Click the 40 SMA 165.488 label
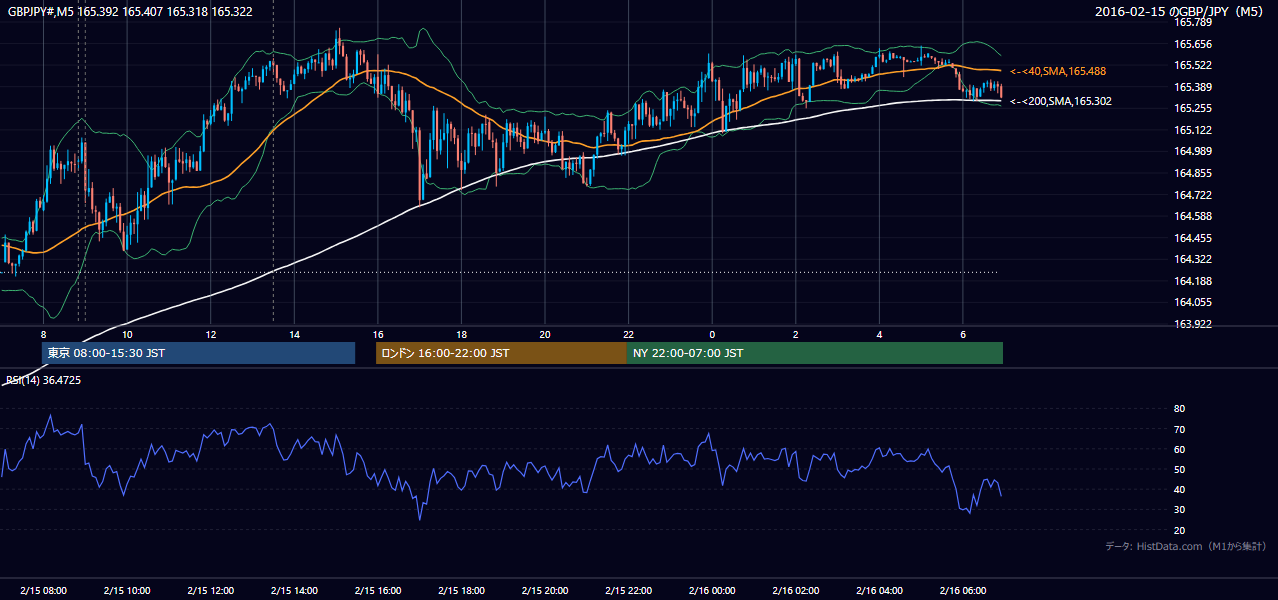Image resolution: width=1278 pixels, height=600 pixels. 1058,72
